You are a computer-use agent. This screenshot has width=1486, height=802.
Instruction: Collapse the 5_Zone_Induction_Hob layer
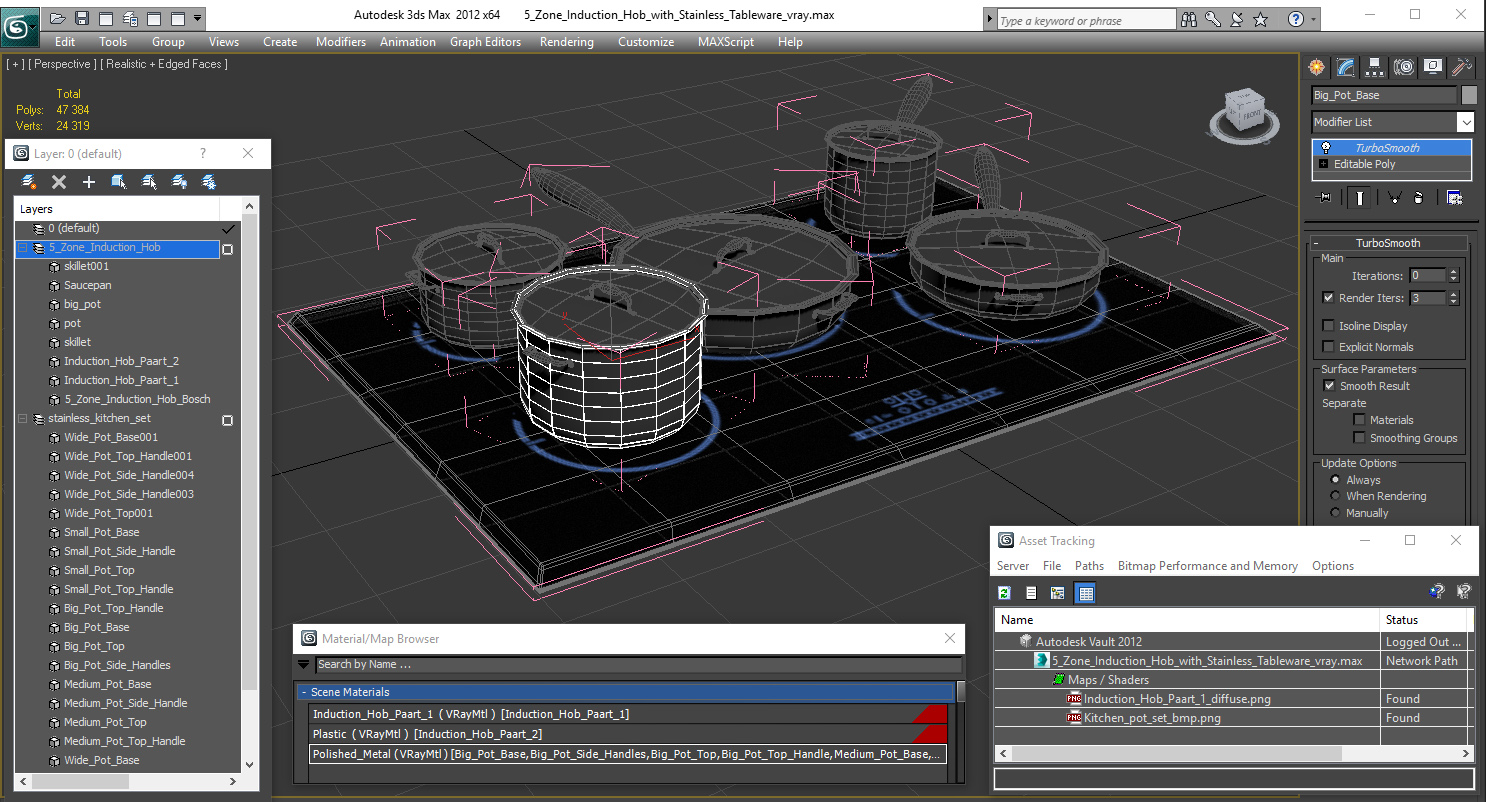tap(22, 248)
